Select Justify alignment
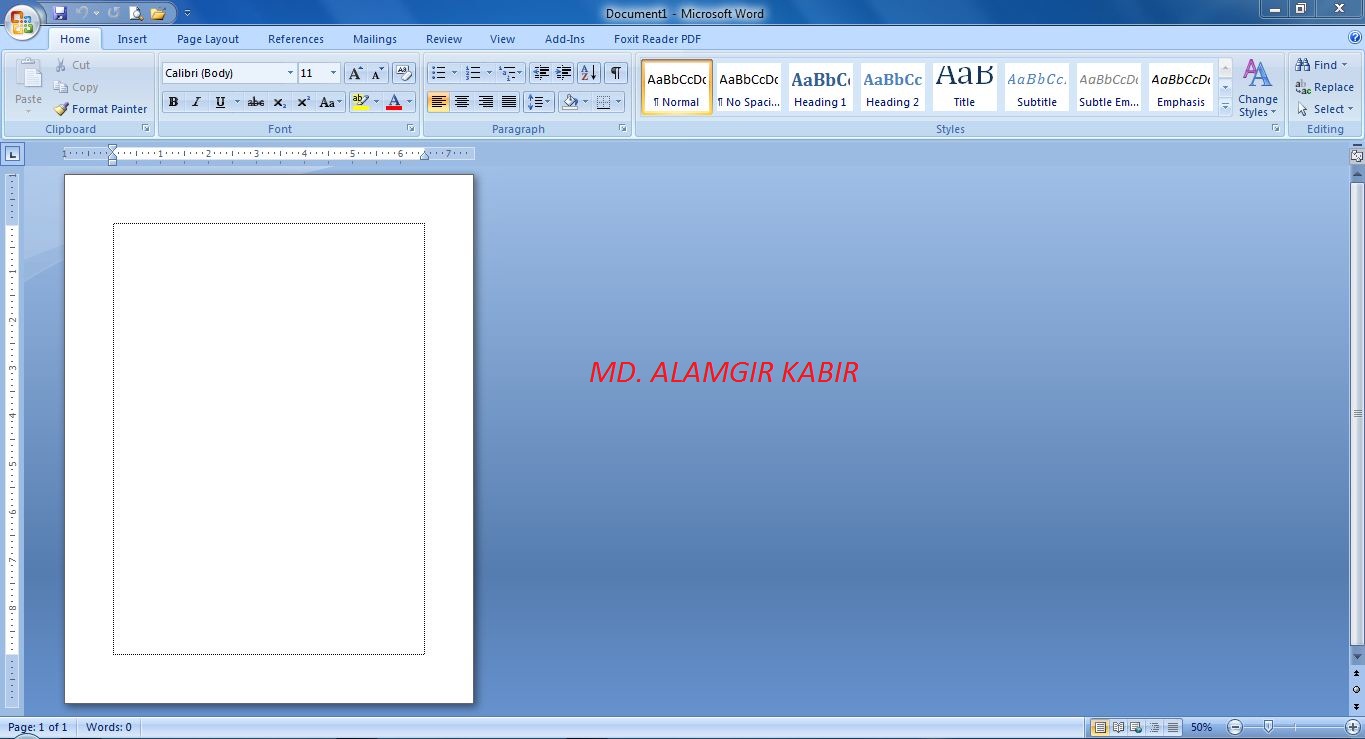The height and width of the screenshot is (739, 1365). (509, 102)
